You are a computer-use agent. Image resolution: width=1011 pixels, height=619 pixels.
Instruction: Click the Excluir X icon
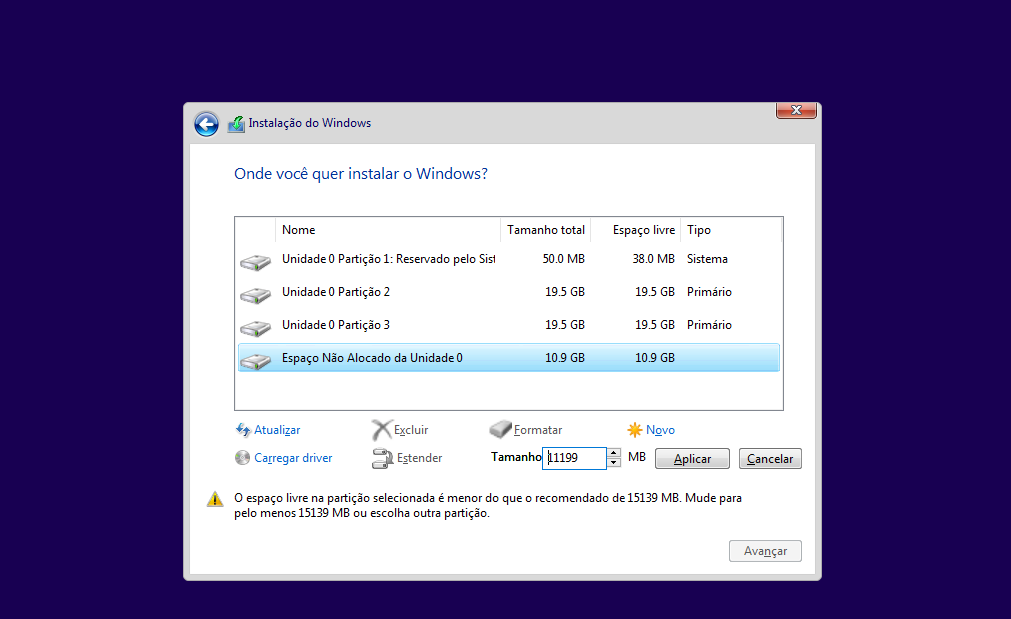point(382,429)
